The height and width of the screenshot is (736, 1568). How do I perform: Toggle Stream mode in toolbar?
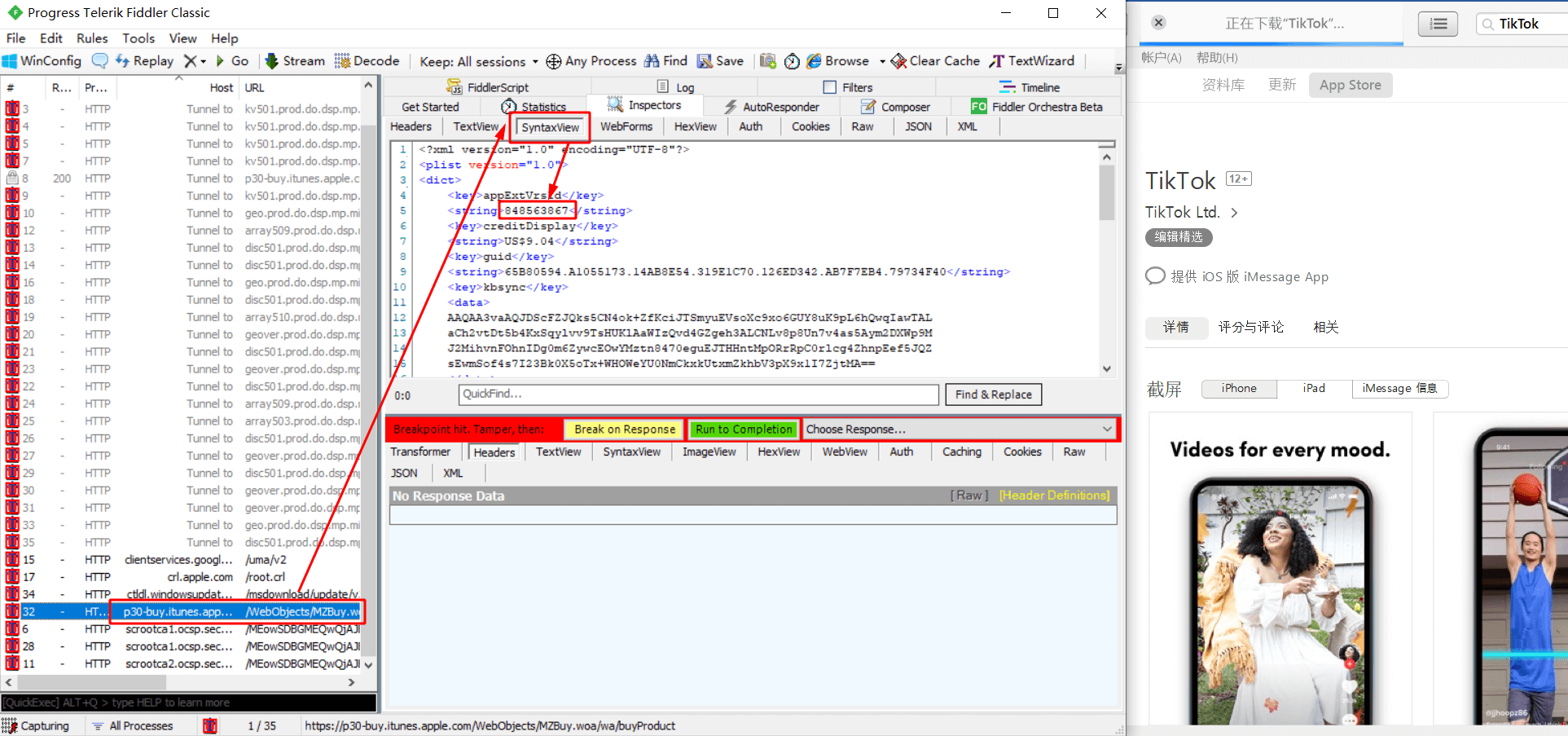point(295,61)
